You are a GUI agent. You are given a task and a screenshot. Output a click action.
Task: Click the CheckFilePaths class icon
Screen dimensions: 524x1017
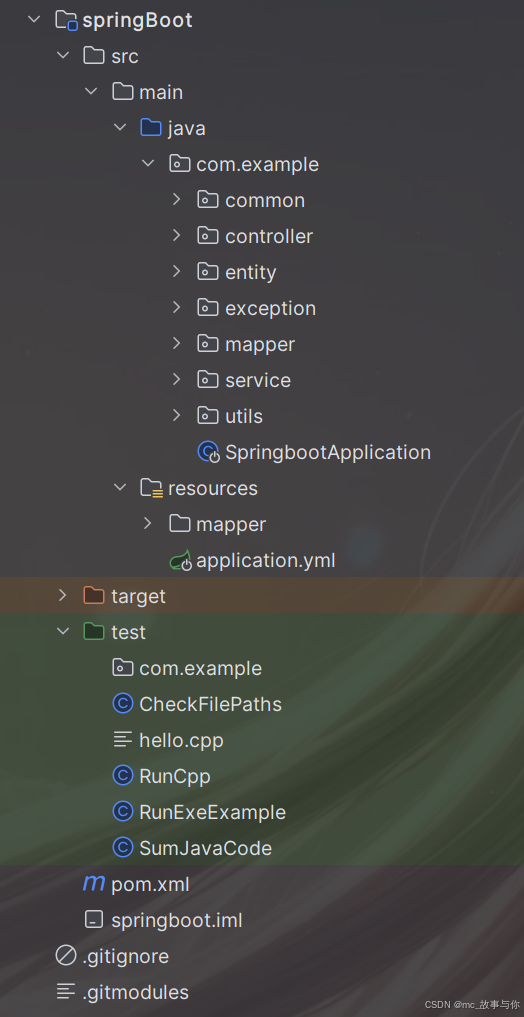point(123,704)
